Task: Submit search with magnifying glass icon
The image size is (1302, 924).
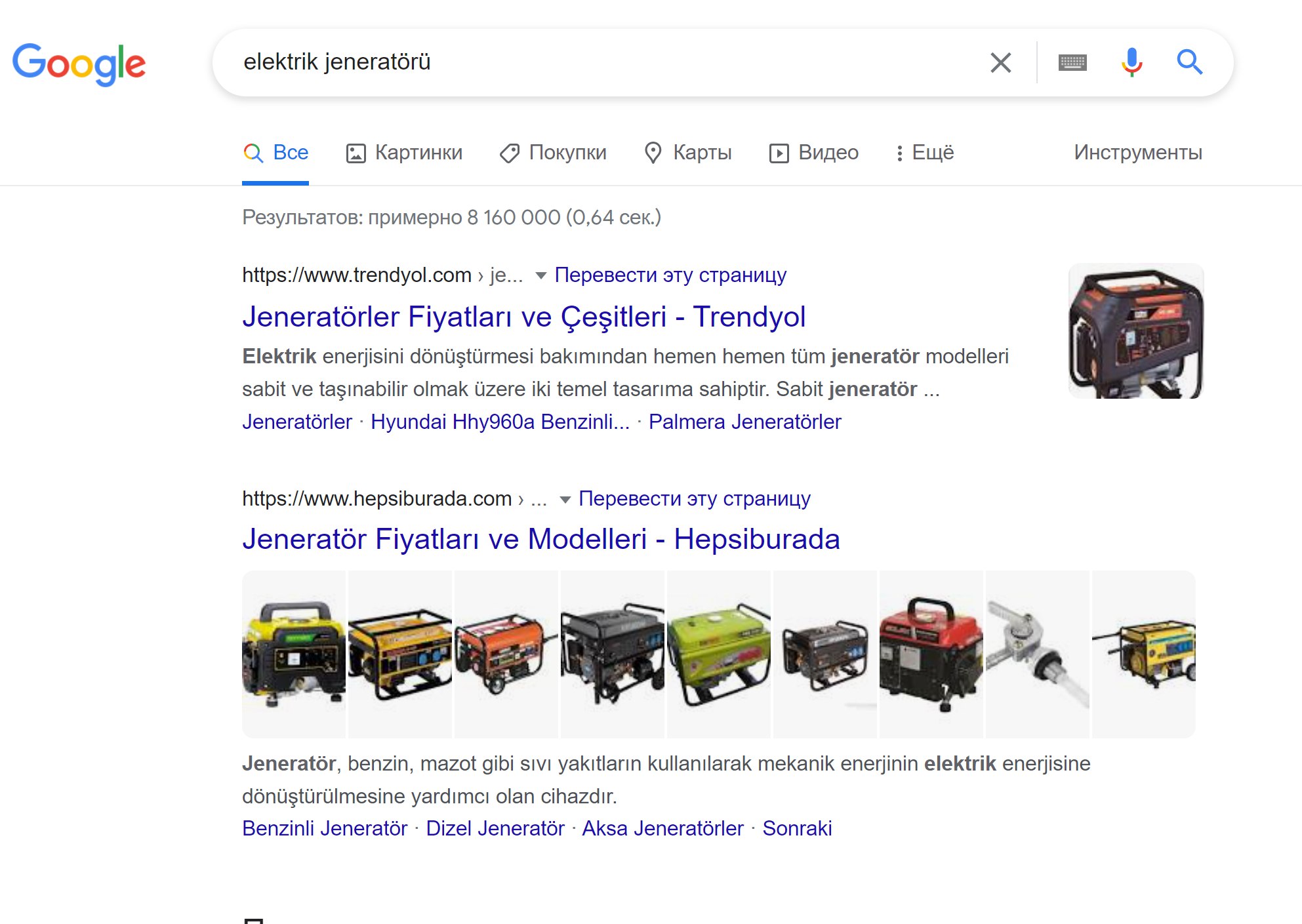Action: coord(1189,62)
